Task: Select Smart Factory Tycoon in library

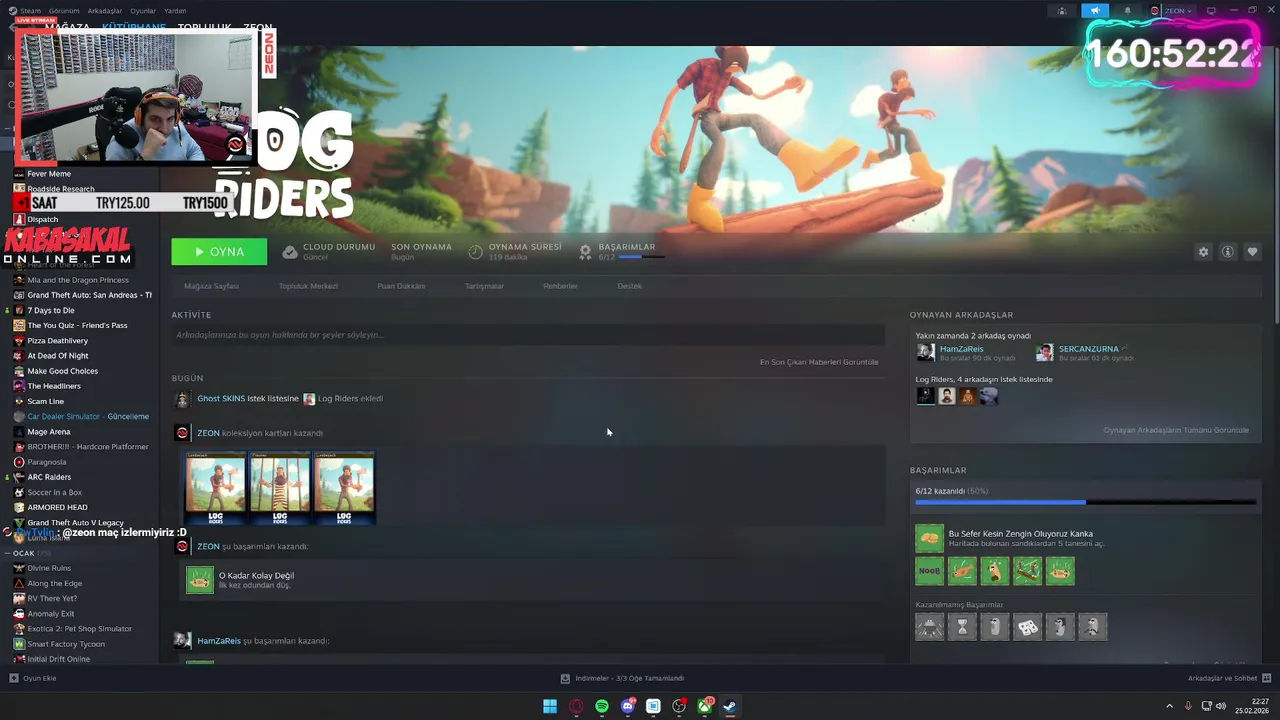Action: coord(65,644)
